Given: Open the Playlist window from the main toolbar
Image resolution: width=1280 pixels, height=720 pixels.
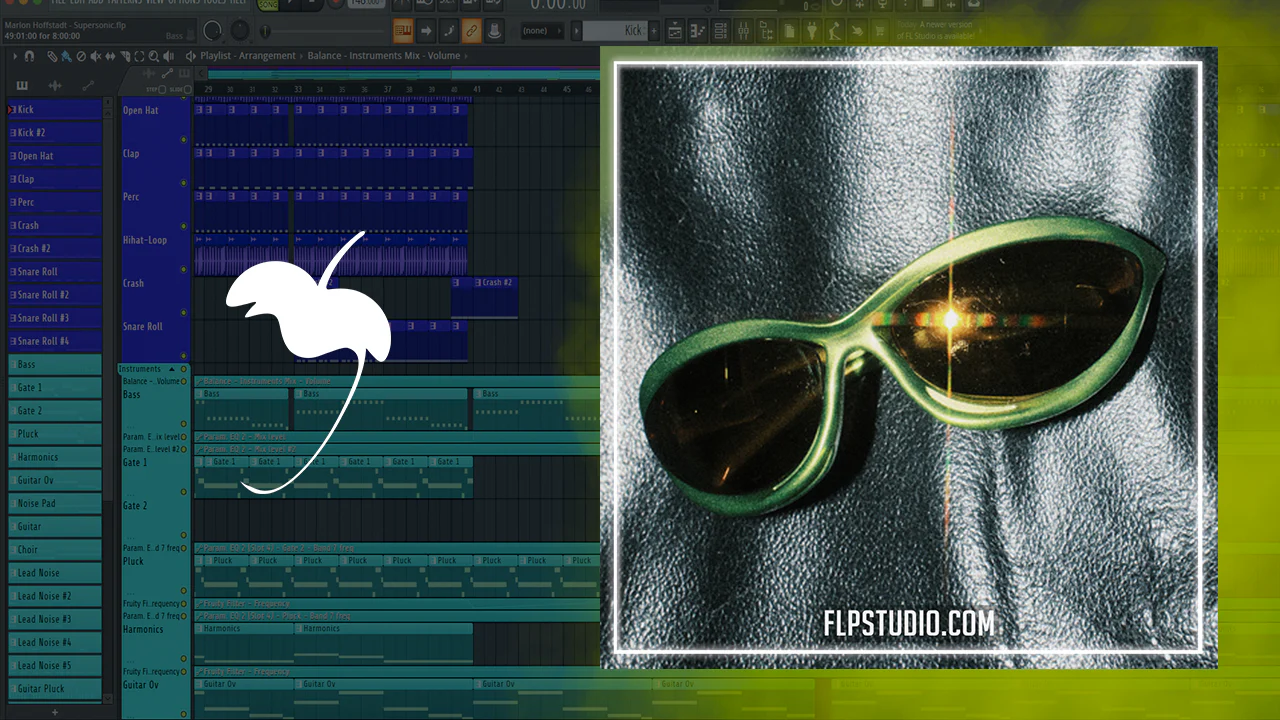Looking at the screenshot, I should click(x=675, y=31).
